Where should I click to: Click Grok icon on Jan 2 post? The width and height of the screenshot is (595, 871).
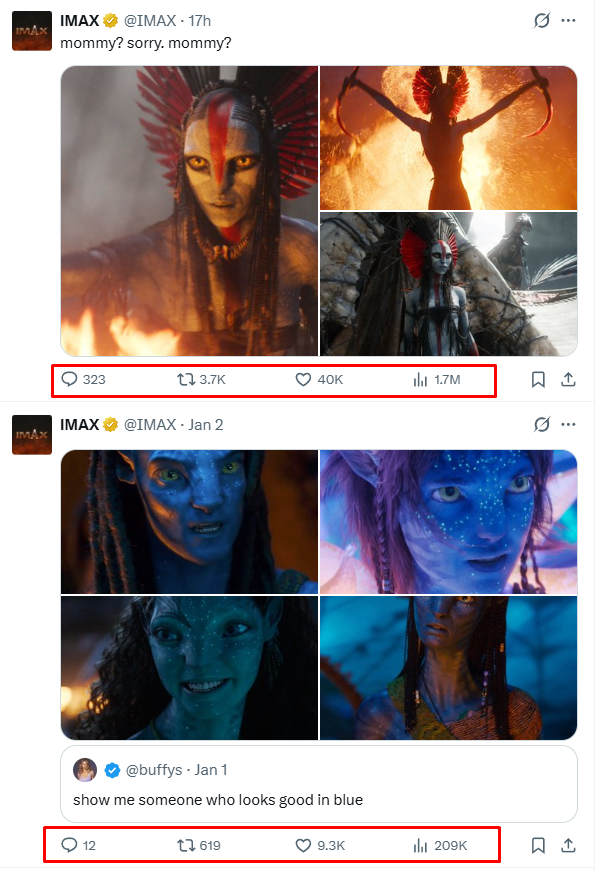[x=542, y=424]
